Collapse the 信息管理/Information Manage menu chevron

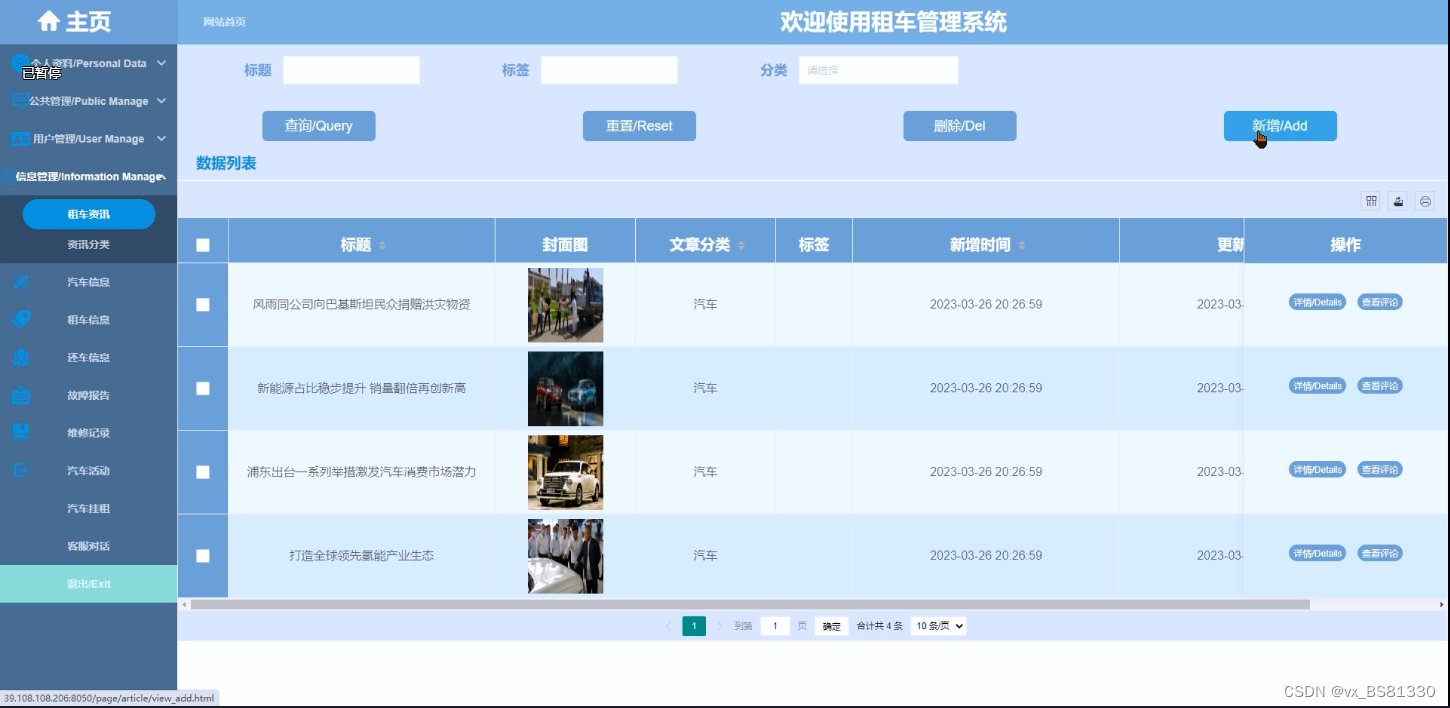pyautogui.click(x=162, y=177)
